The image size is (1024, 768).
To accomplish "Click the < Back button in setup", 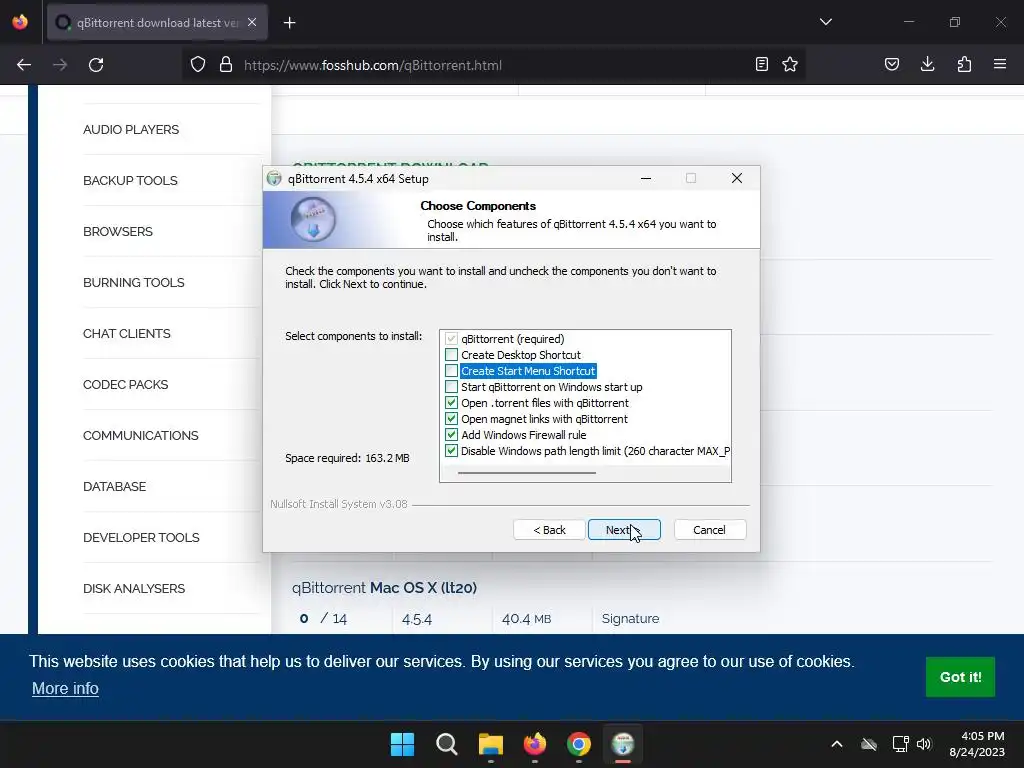I will (x=549, y=530).
